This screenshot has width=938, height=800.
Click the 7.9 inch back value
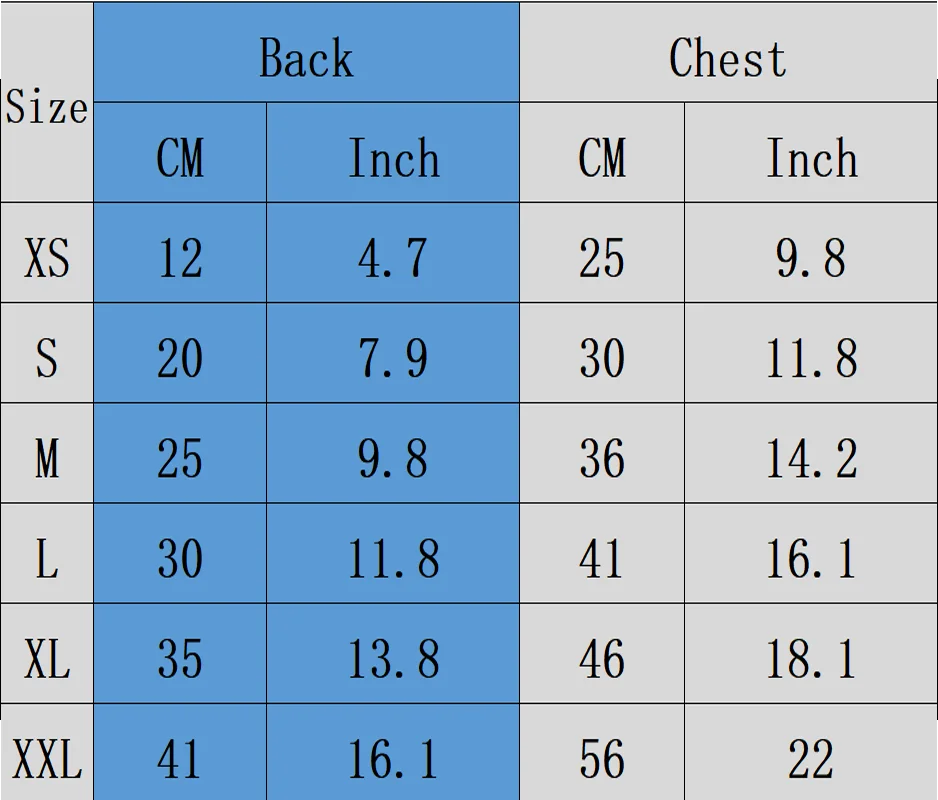click(x=392, y=358)
